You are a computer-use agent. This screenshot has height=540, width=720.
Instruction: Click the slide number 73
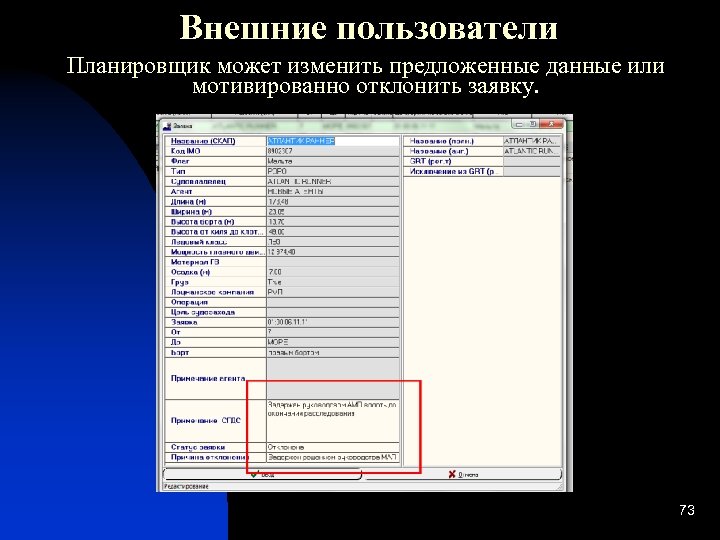(687, 510)
